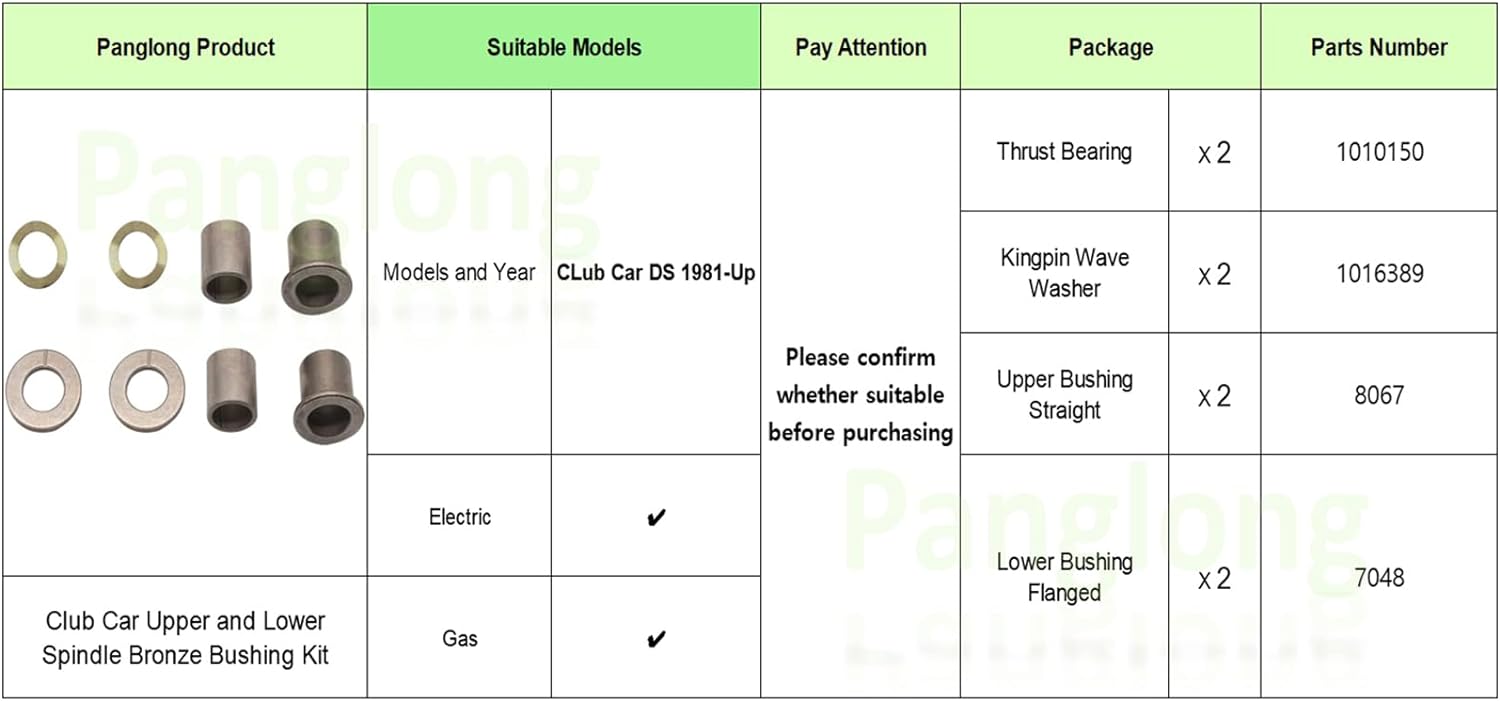Click the Suitable Models column header
The image size is (1500, 701).
pyautogui.click(x=564, y=47)
